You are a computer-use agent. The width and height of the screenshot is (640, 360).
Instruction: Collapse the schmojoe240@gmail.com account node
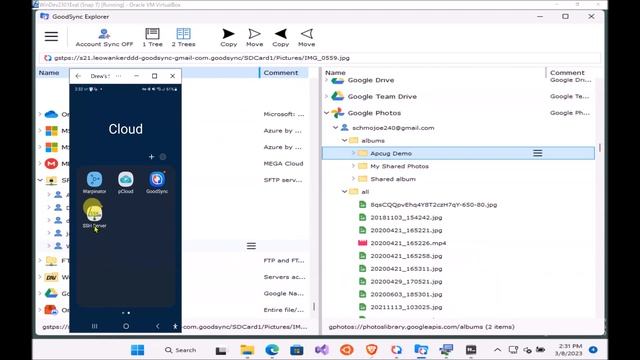click(x=335, y=128)
